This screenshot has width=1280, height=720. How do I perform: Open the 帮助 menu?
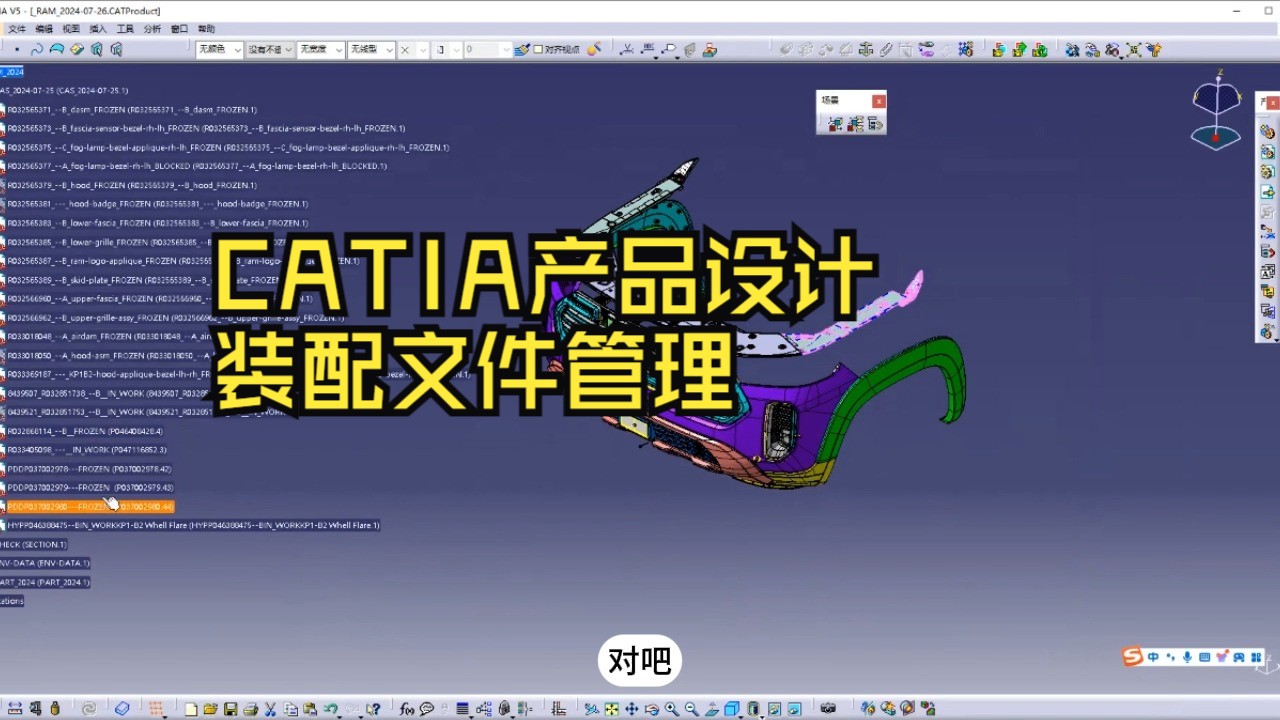click(x=206, y=29)
